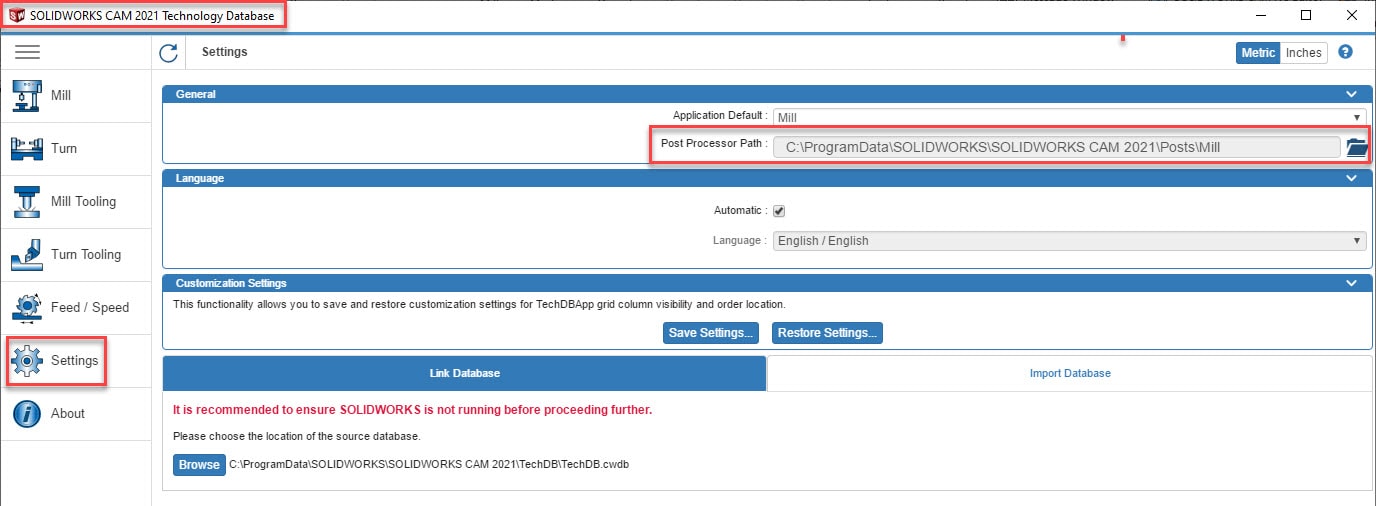The width and height of the screenshot is (1376, 506).
Task: Browse folder icon for Post Processor Path
Action: [1356, 147]
